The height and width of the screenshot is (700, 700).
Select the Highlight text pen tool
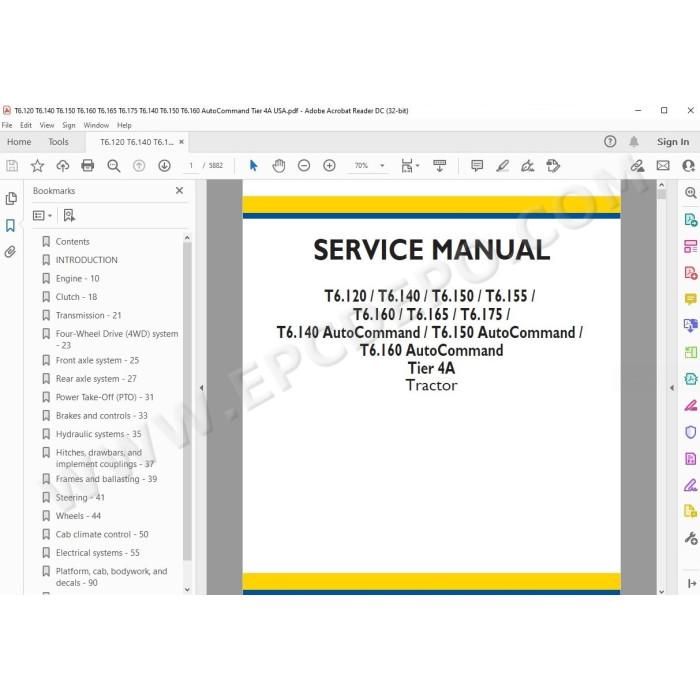coord(502,166)
